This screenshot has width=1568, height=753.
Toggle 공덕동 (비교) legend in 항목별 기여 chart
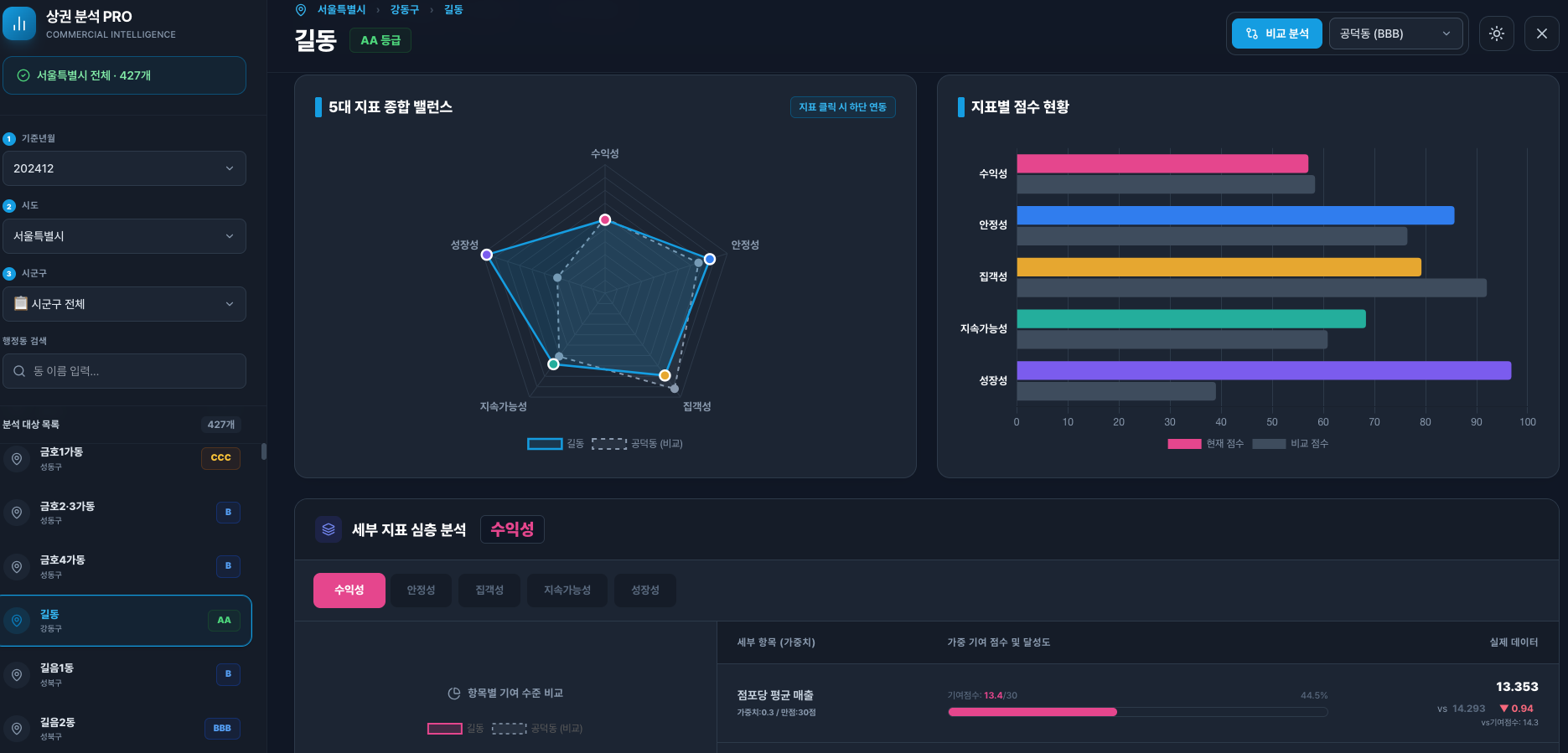(537, 729)
